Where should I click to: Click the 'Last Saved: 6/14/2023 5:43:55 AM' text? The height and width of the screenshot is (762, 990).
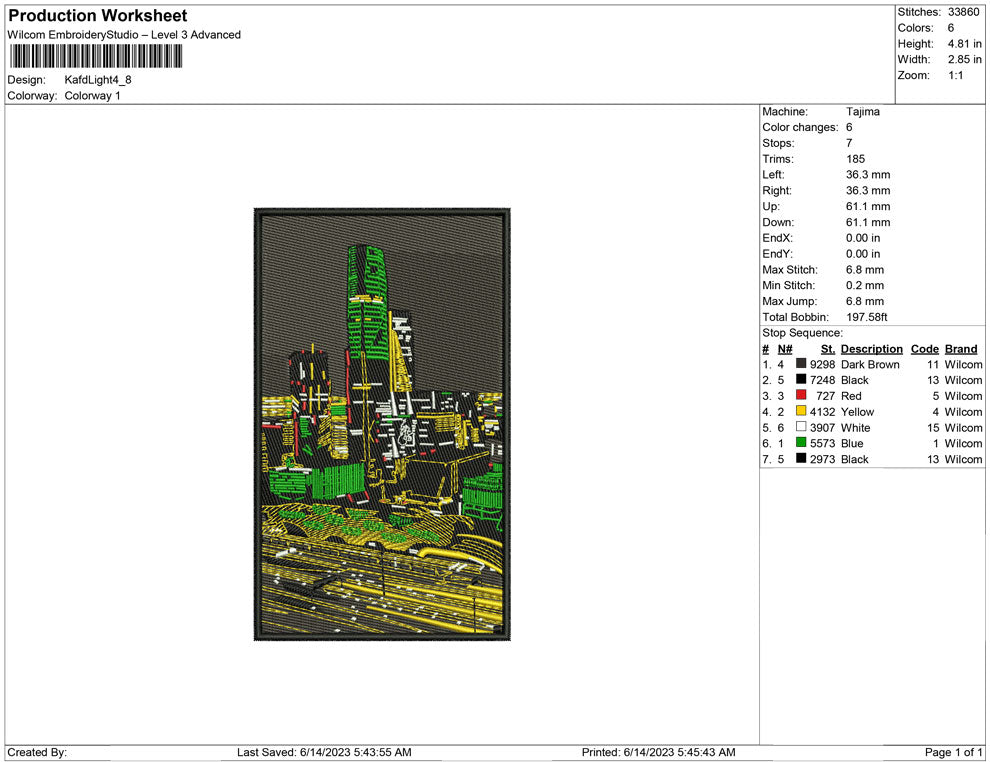pyautogui.click(x=324, y=752)
